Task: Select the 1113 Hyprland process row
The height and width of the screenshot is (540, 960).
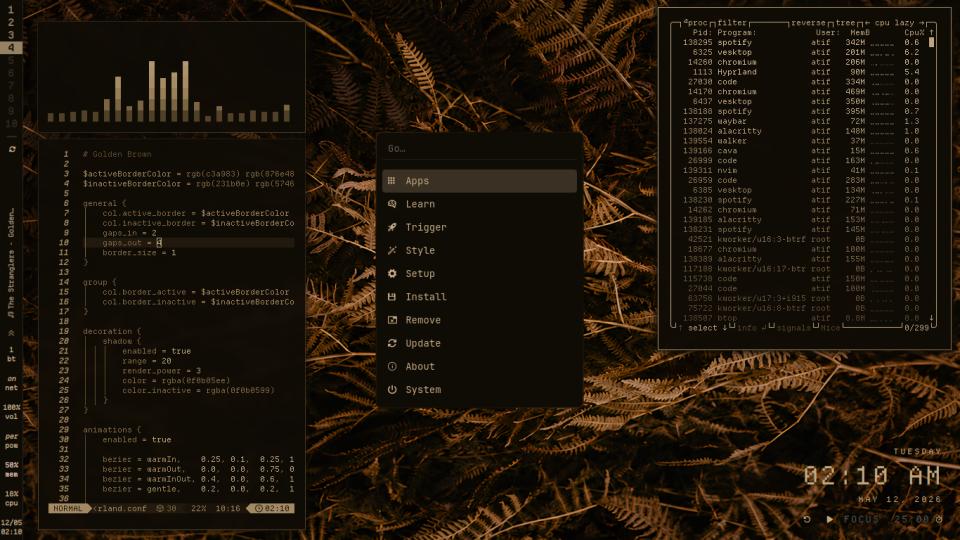Action: click(801, 72)
